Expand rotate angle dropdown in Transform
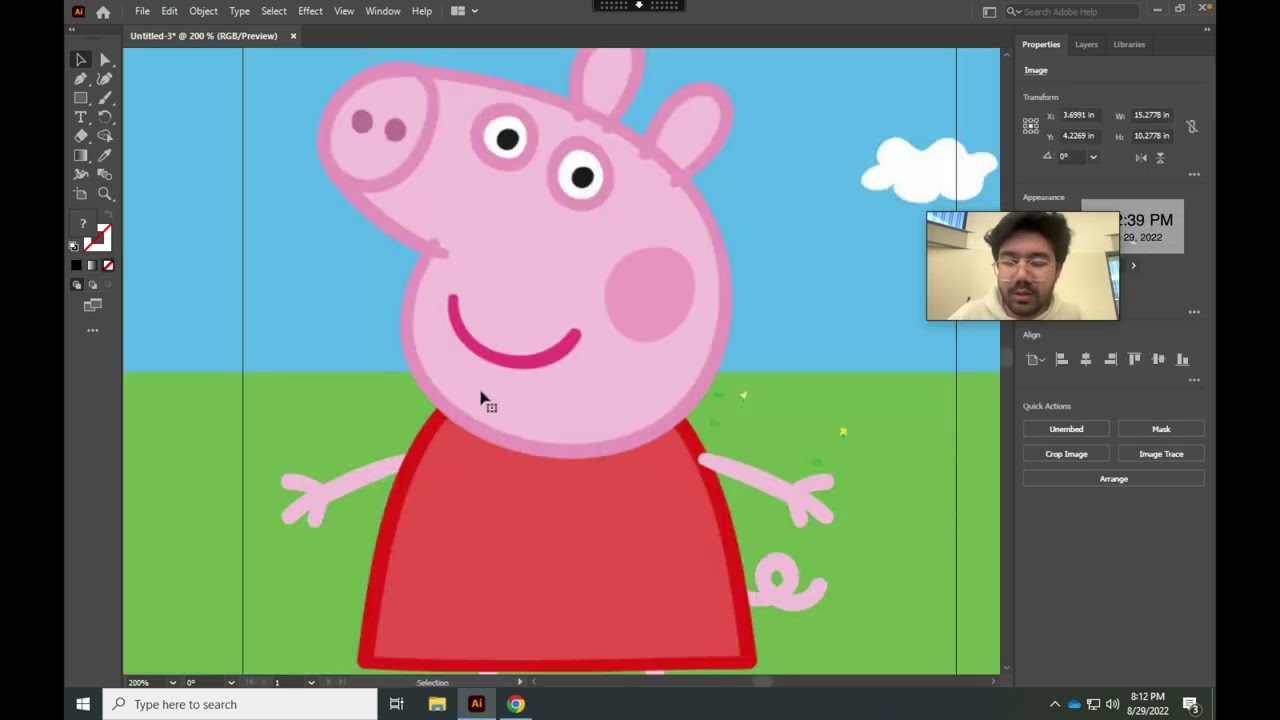 click(1093, 157)
